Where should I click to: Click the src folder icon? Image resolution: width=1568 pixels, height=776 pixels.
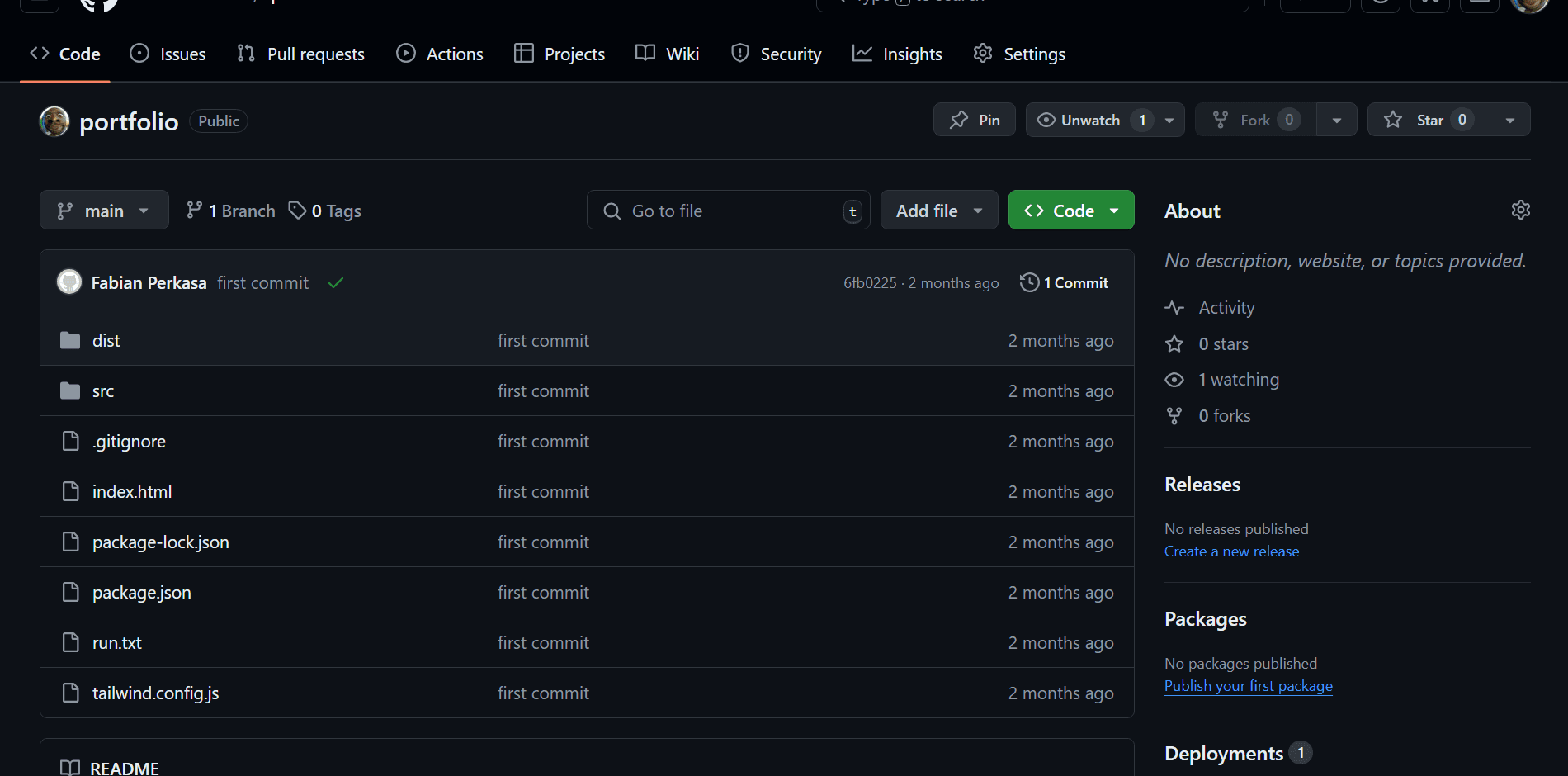click(x=70, y=390)
